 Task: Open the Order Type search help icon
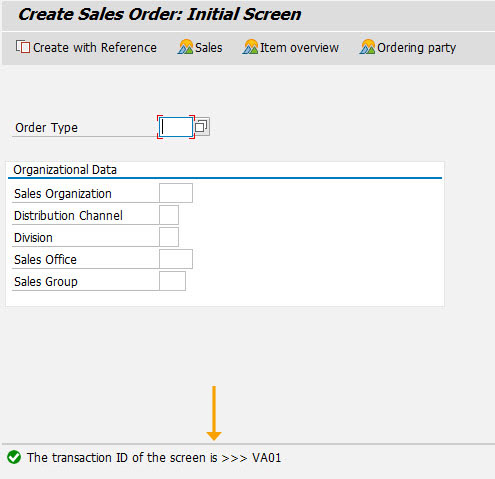click(201, 127)
